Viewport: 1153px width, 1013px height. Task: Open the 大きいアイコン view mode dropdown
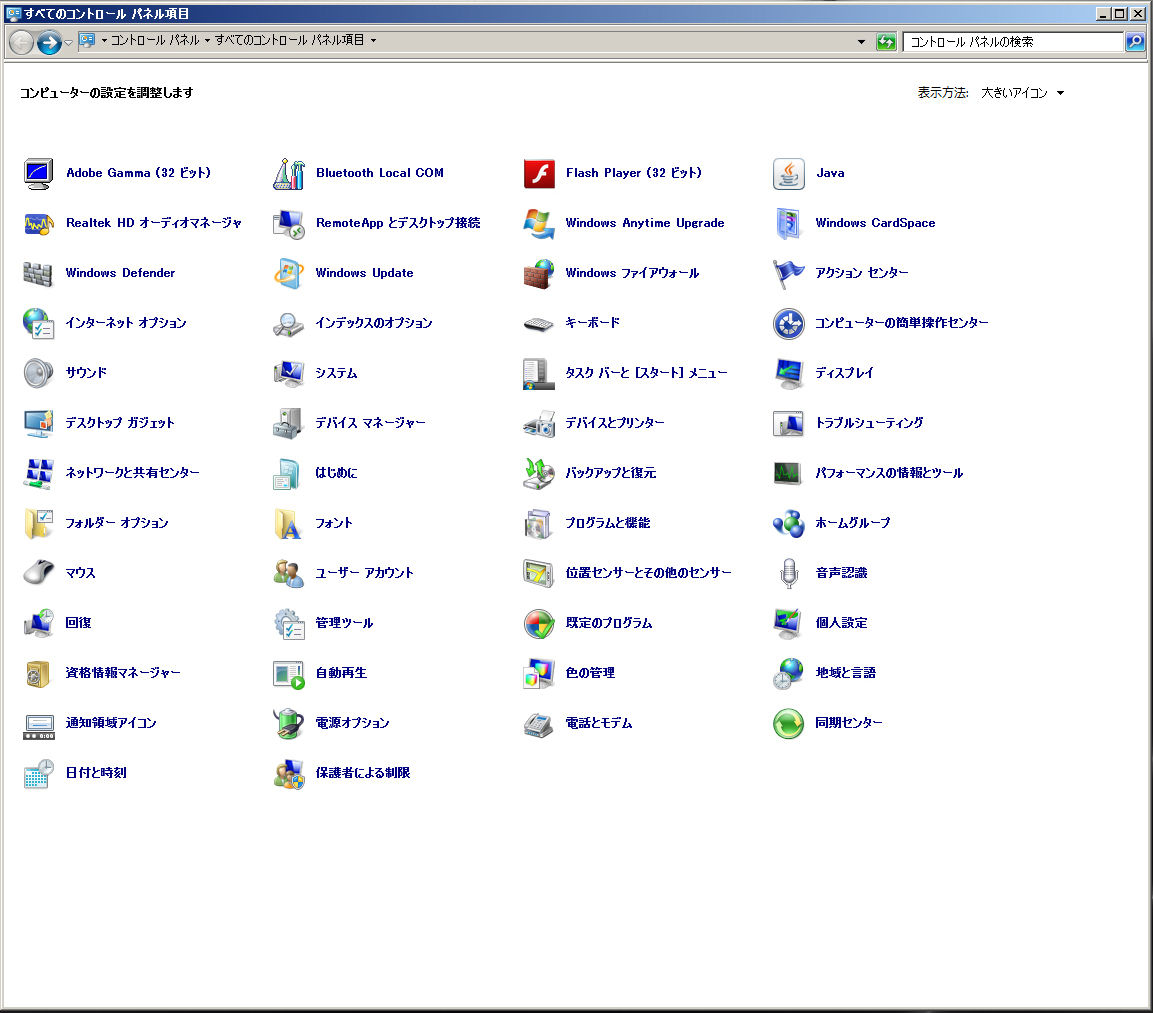pyautogui.click(x=1022, y=93)
